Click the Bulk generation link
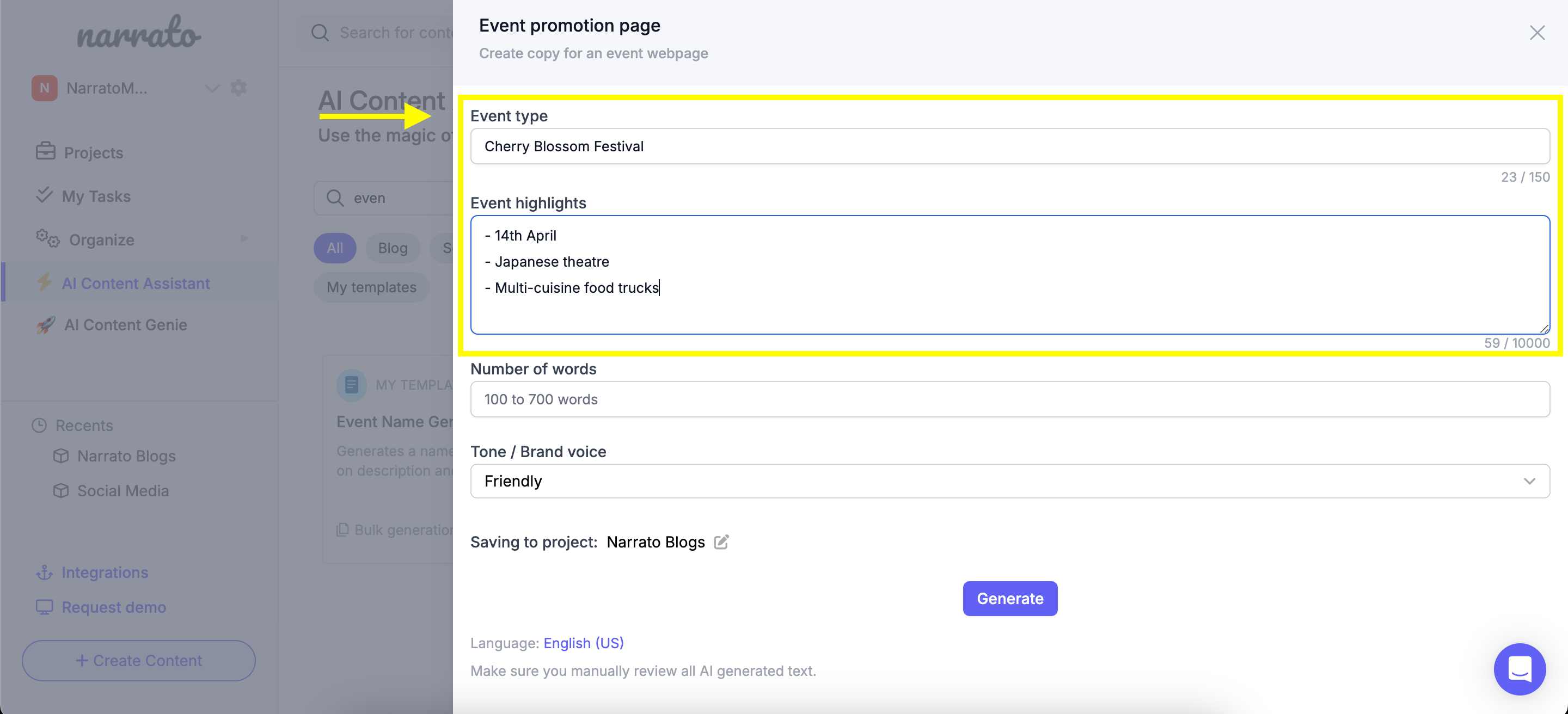Viewport: 1568px width, 714px height. pos(403,530)
